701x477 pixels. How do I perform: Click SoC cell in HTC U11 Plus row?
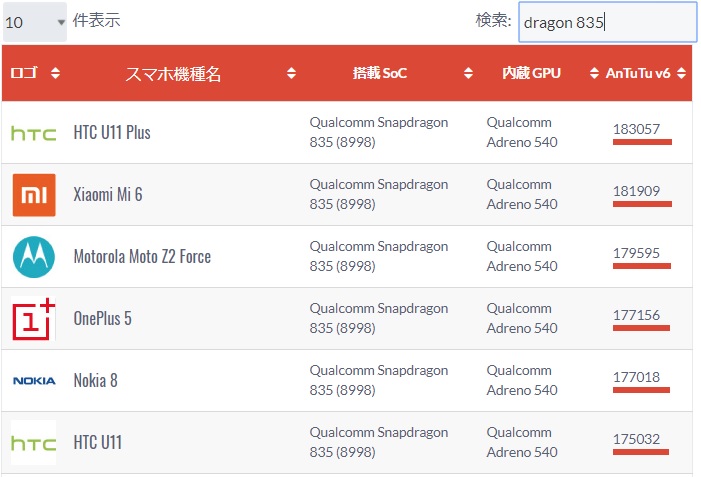[x=379, y=132]
